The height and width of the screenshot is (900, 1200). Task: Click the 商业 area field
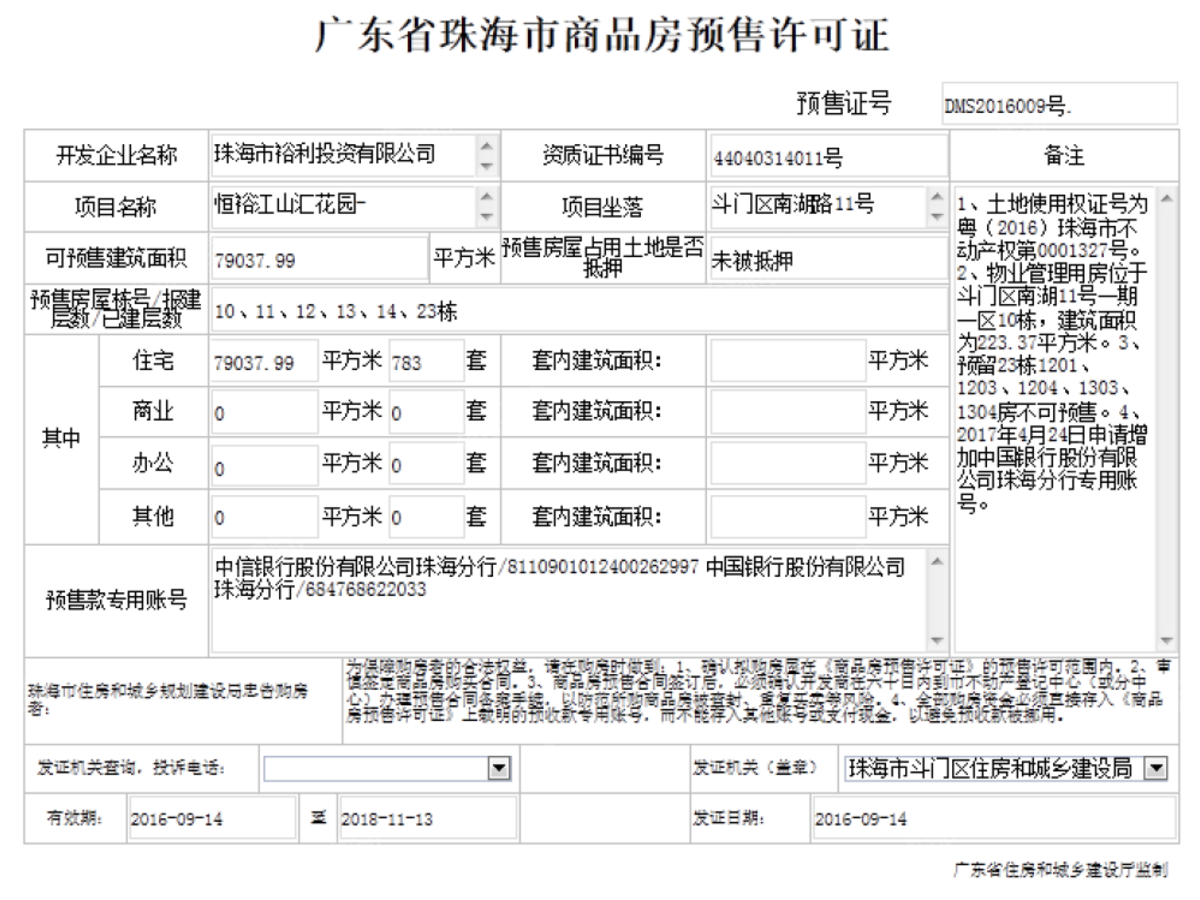[264, 412]
